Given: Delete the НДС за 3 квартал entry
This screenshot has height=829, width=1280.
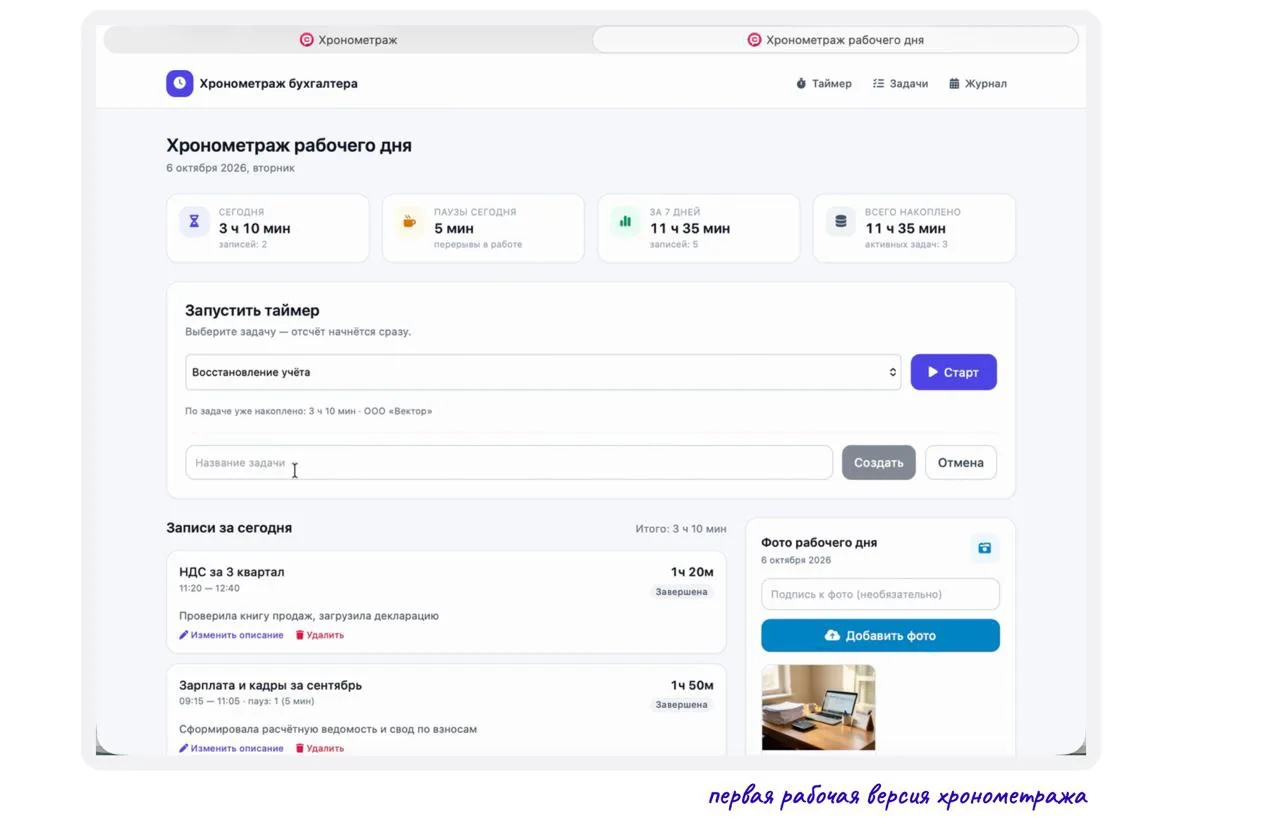Looking at the screenshot, I should click(x=320, y=635).
